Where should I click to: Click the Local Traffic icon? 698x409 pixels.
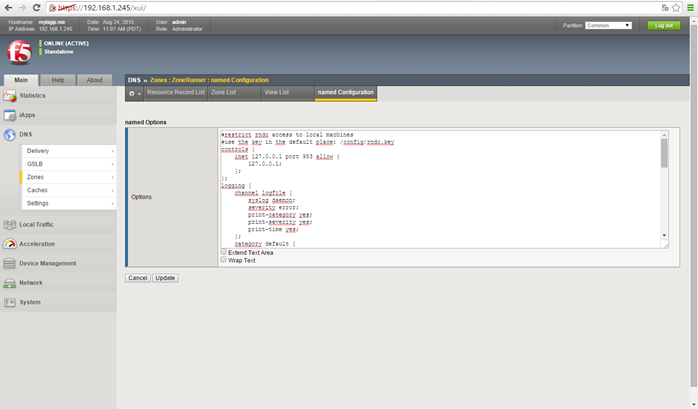pyautogui.click(x=10, y=225)
